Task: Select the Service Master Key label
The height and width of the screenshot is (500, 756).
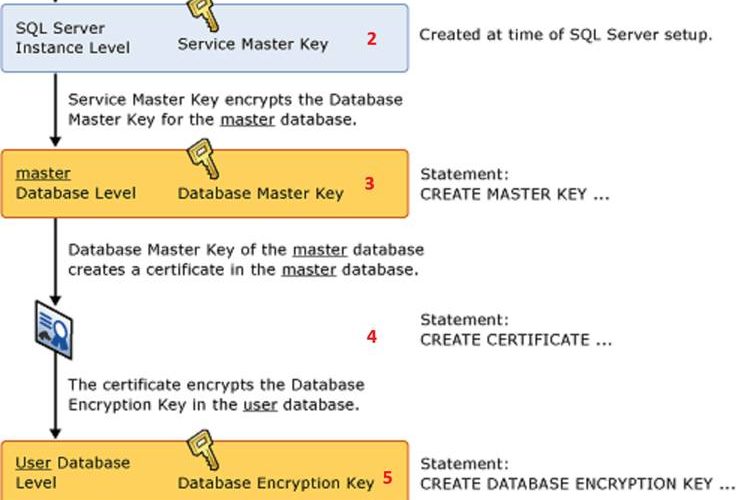Action: tap(253, 44)
